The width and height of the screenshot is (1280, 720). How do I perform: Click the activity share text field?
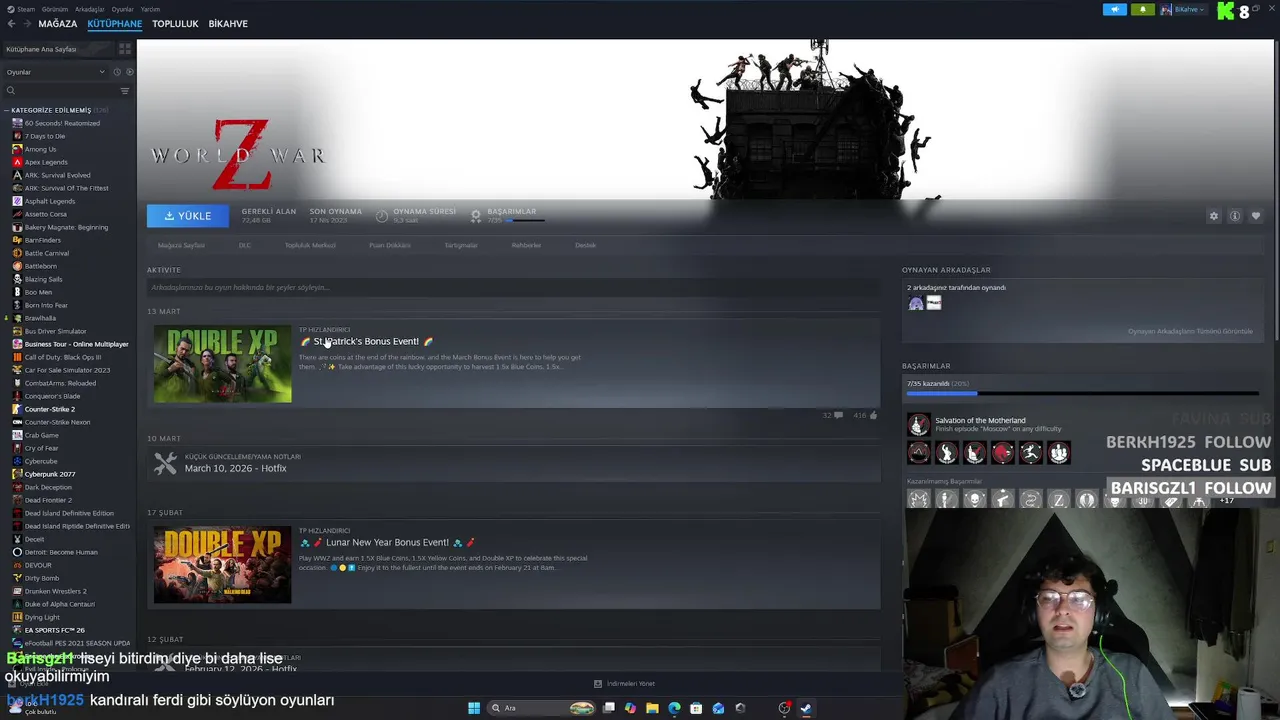pos(513,287)
